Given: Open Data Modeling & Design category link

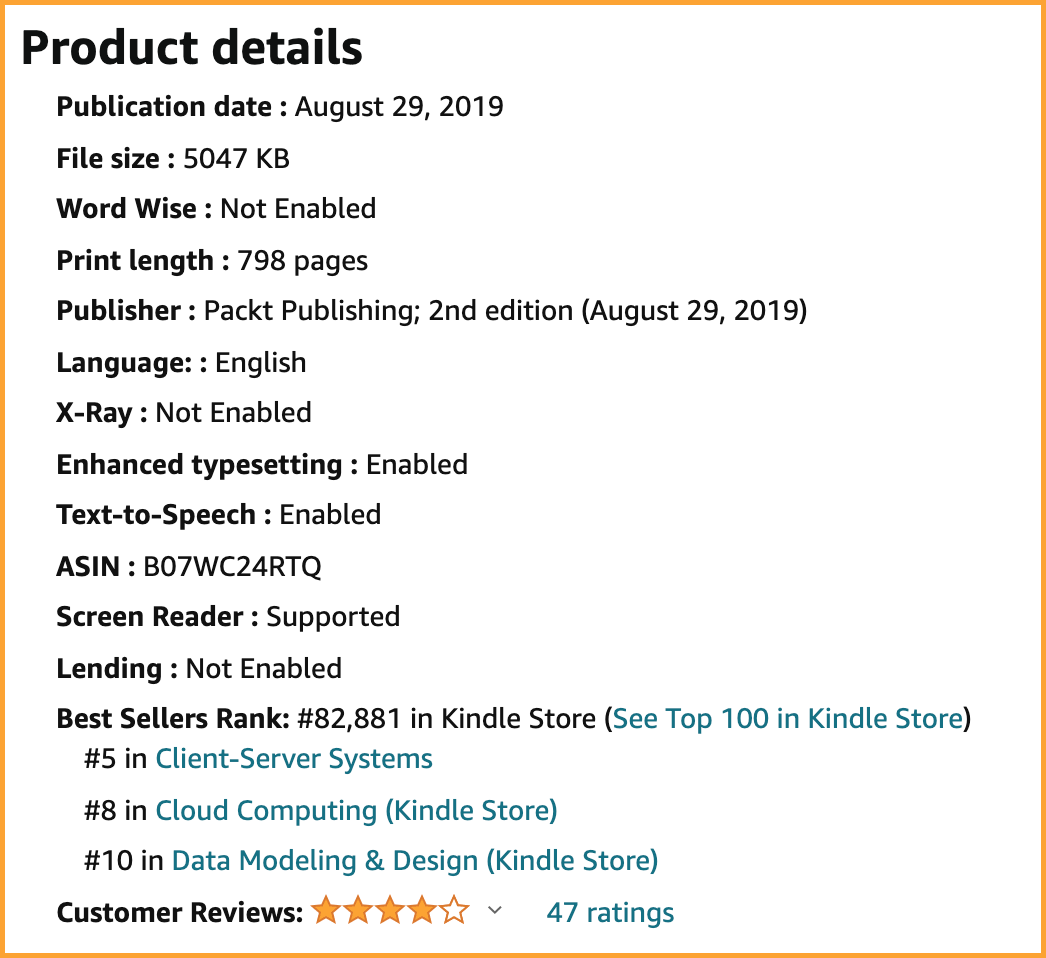Looking at the screenshot, I should 415,861.
